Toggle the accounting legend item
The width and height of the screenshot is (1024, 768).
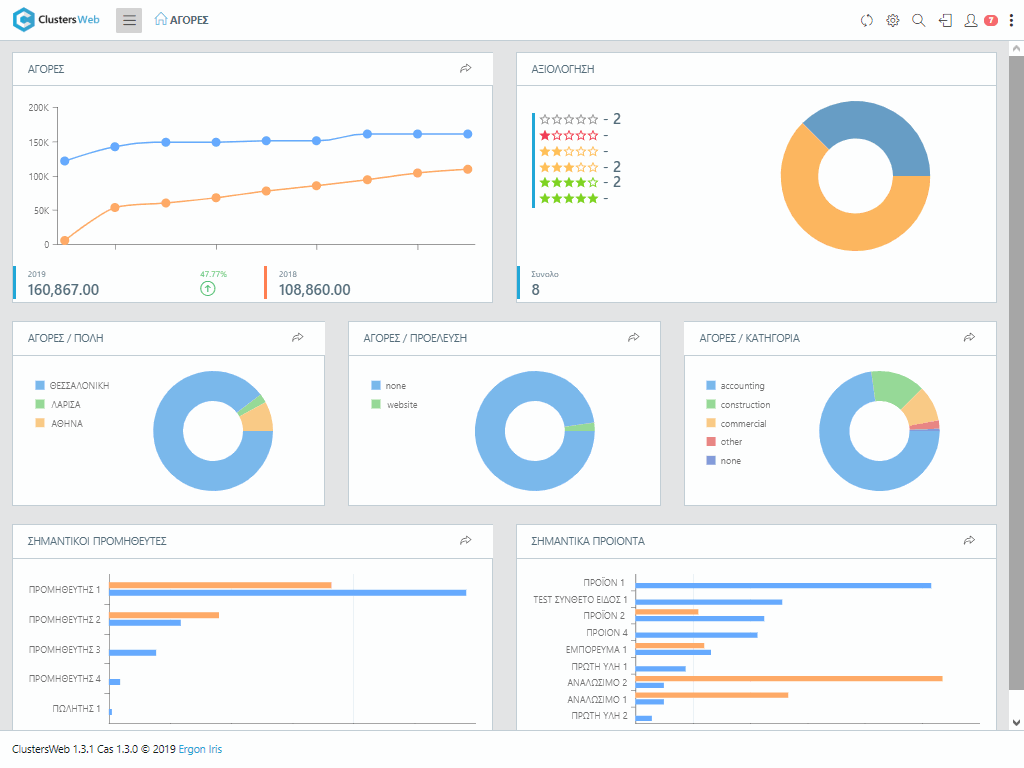coord(742,386)
